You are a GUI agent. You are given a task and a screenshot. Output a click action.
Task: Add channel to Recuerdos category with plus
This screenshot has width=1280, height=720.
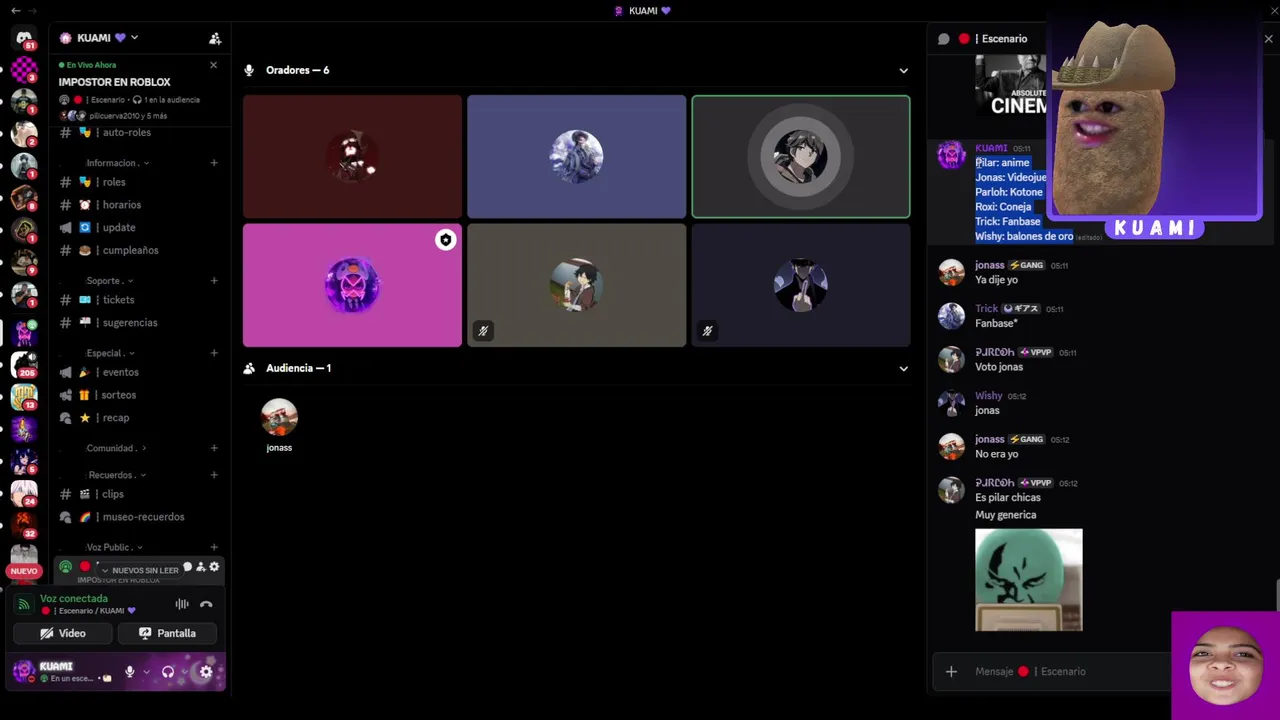[214, 475]
